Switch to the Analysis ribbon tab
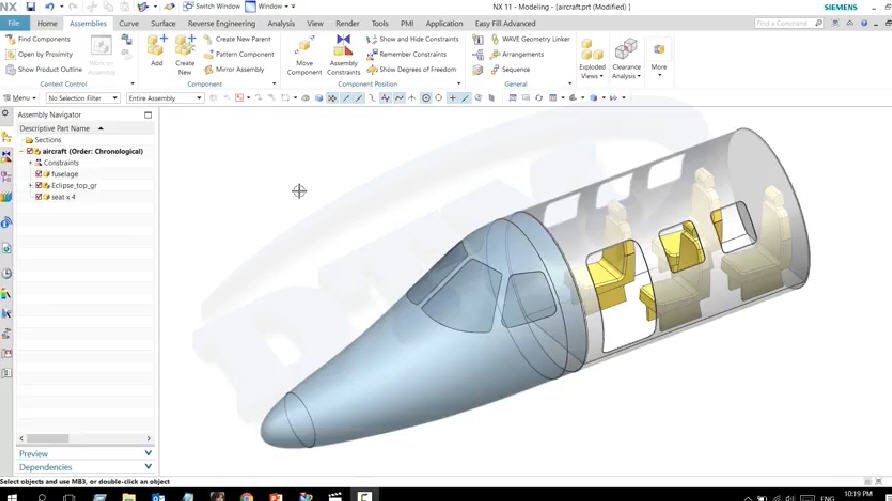The height and width of the screenshot is (501, 892). [281, 23]
